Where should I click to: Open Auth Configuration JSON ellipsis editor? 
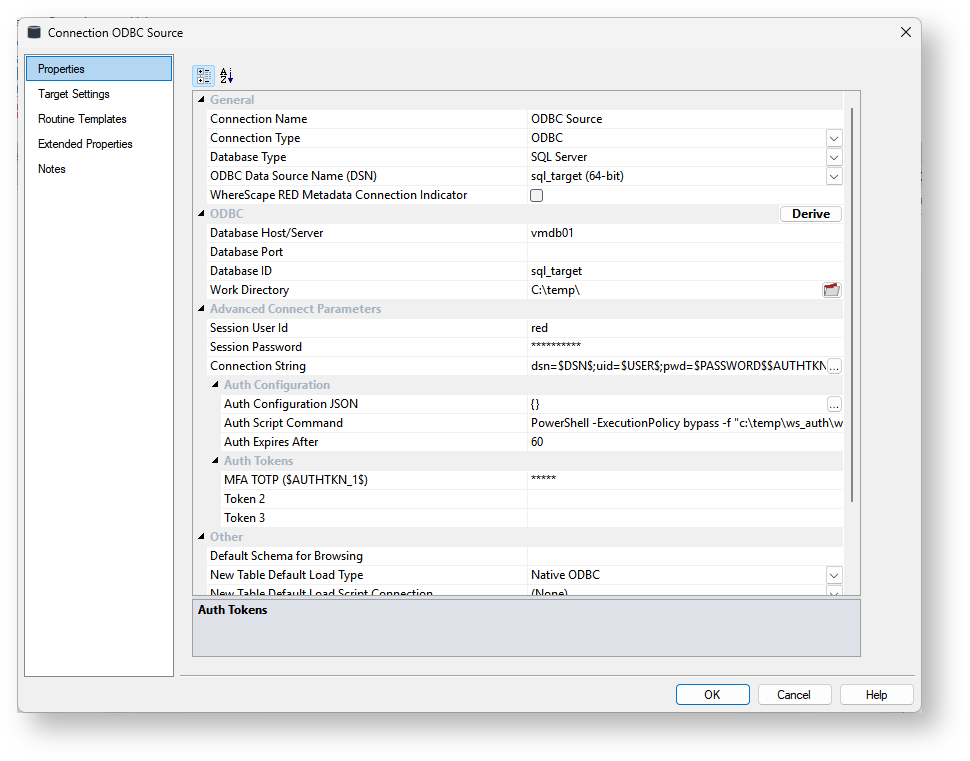834,404
